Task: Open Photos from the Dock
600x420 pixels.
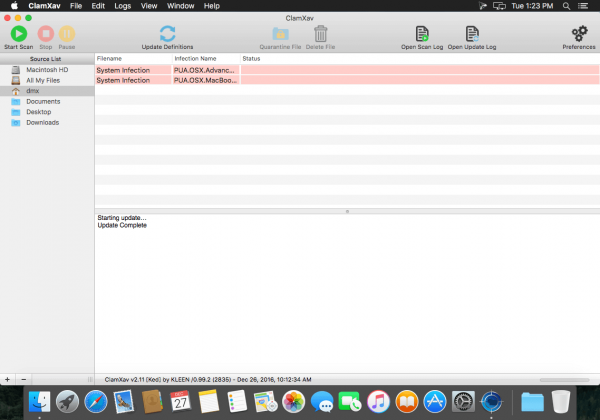Action: (x=293, y=401)
